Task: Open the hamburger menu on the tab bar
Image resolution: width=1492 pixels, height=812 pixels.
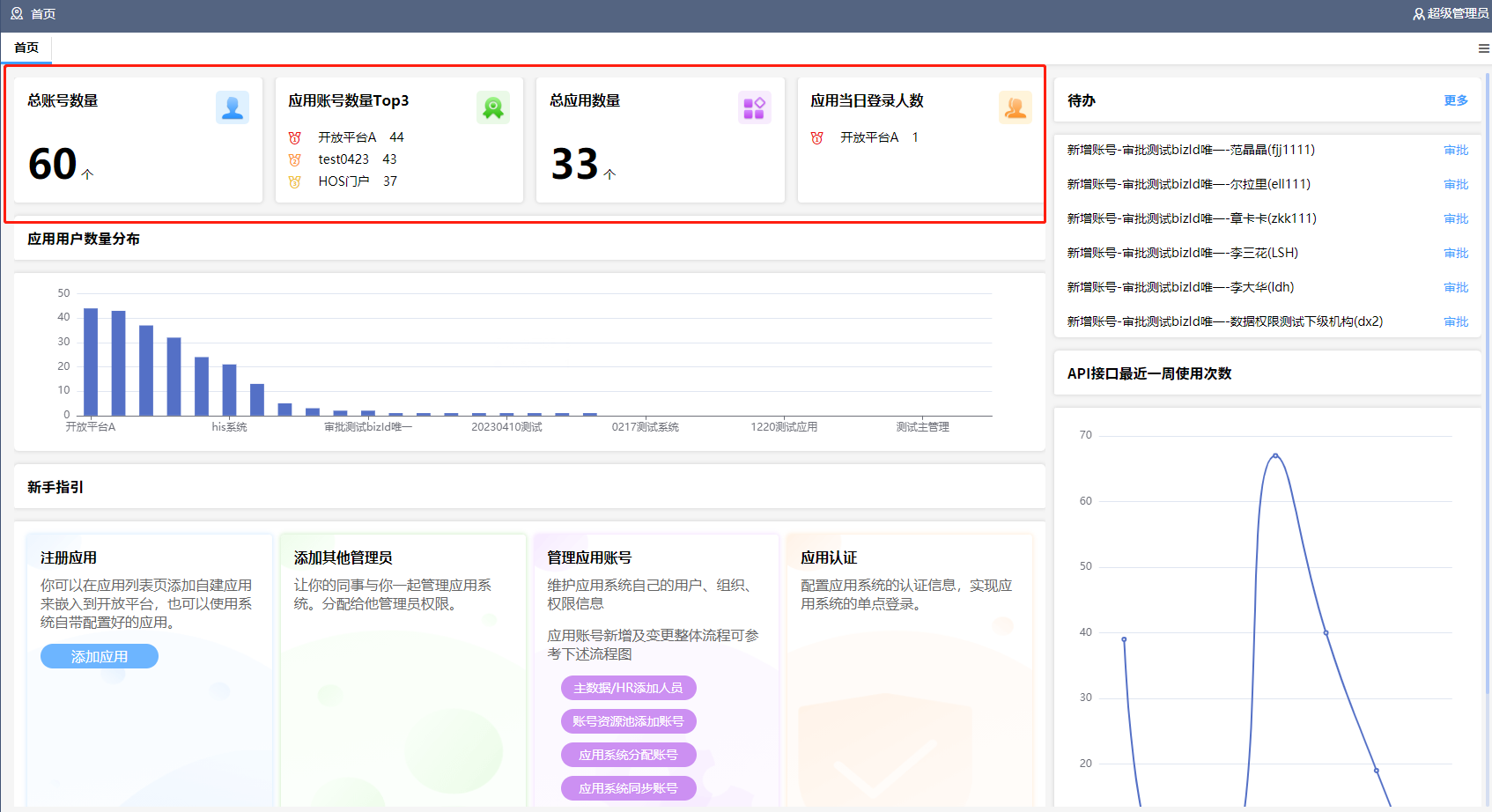Action: click(1483, 48)
